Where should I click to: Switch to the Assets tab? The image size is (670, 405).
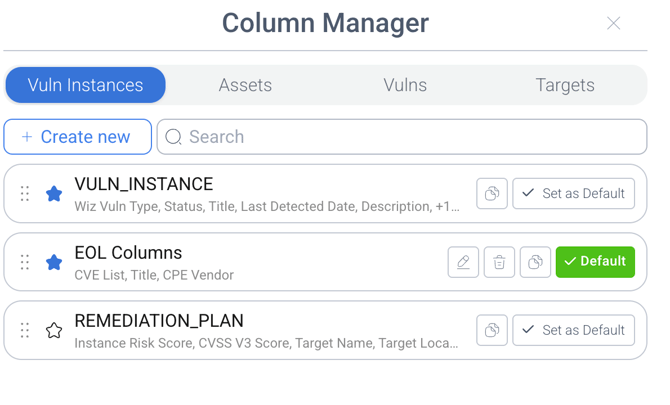[x=245, y=85]
